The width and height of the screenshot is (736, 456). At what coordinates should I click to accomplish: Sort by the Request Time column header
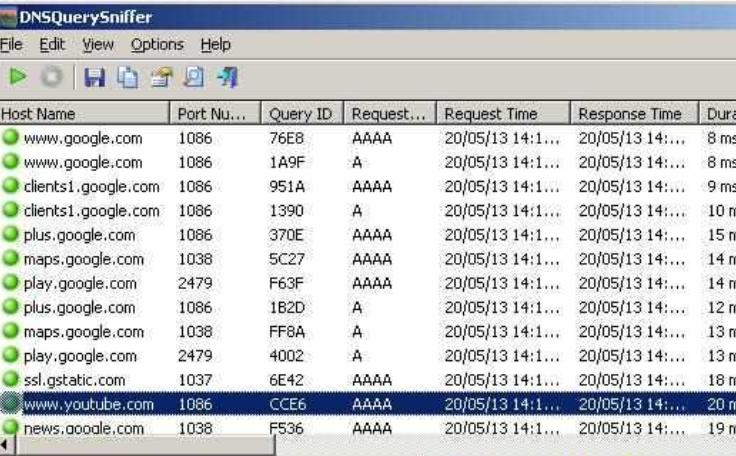point(503,114)
